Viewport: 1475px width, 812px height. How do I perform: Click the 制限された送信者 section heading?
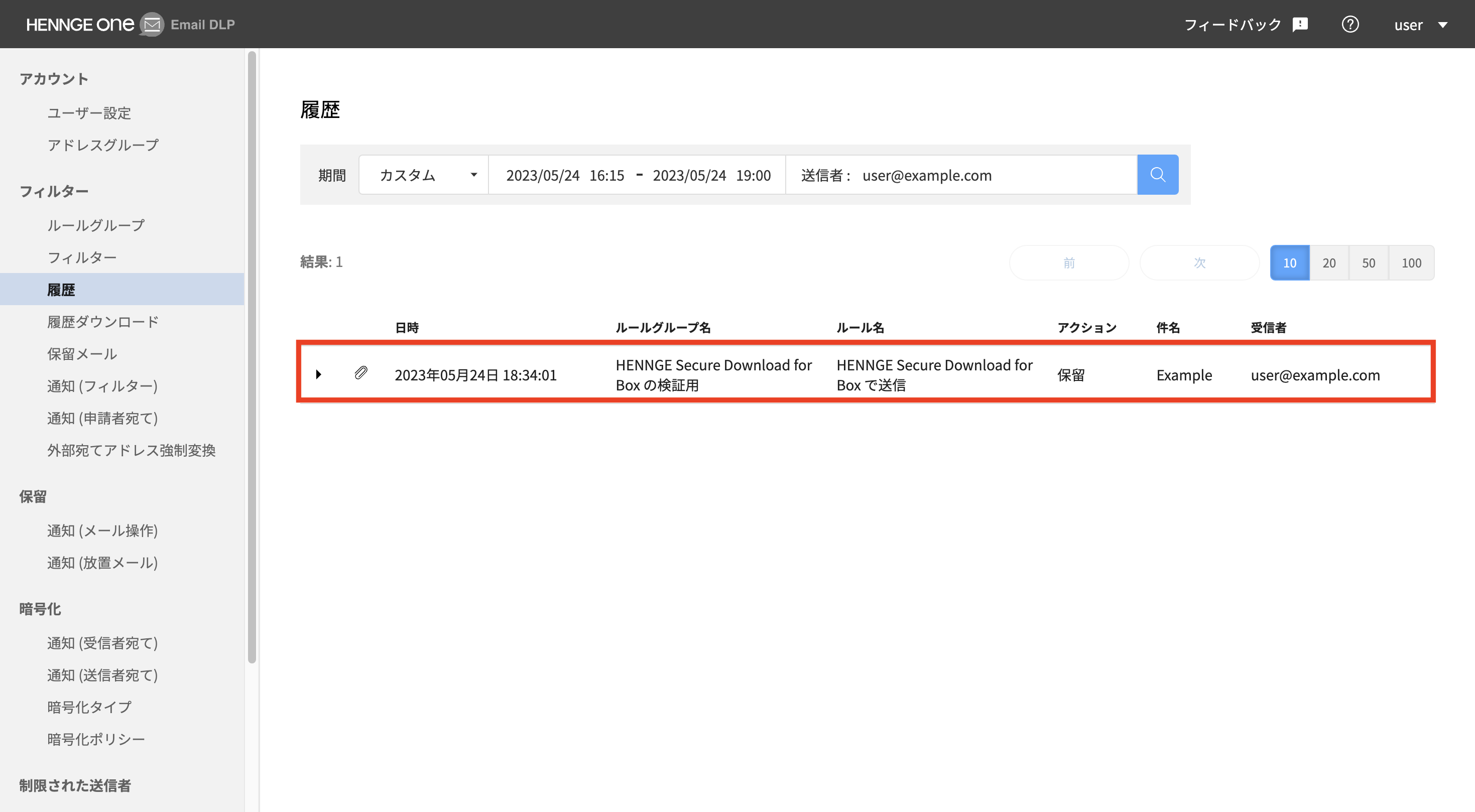coord(75,785)
